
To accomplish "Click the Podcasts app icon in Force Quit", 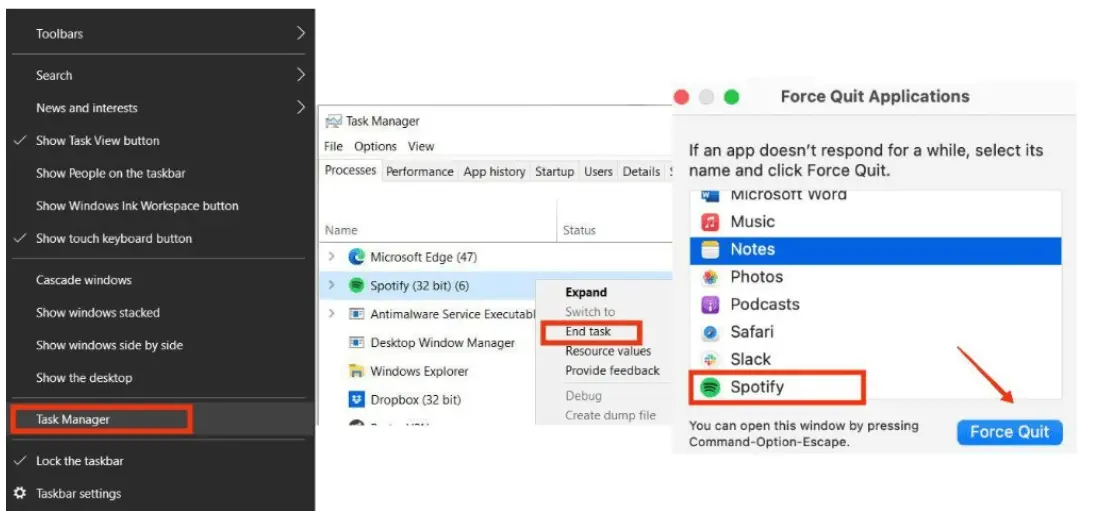I will [710, 305].
